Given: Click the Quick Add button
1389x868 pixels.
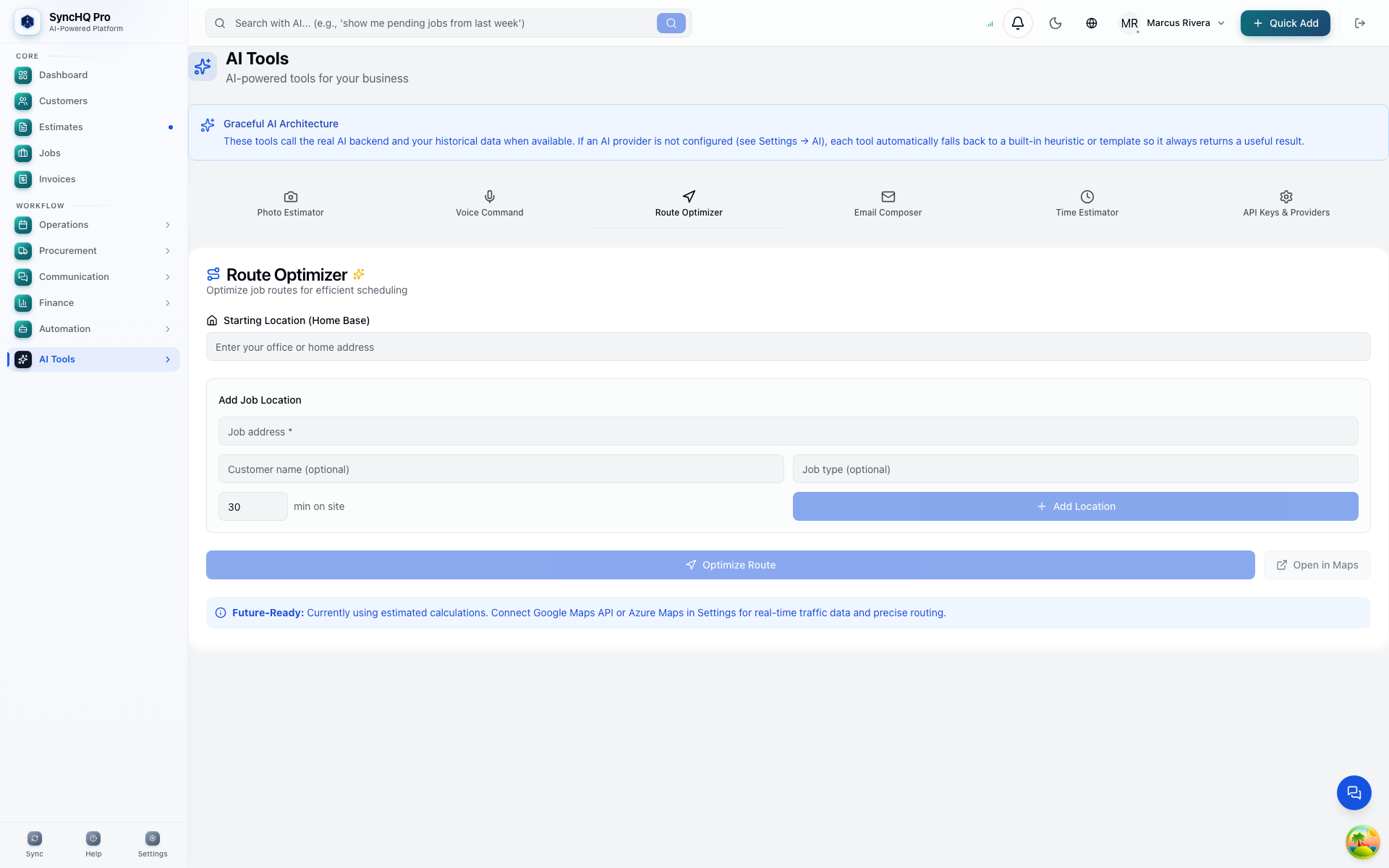Looking at the screenshot, I should pyautogui.click(x=1286, y=23).
